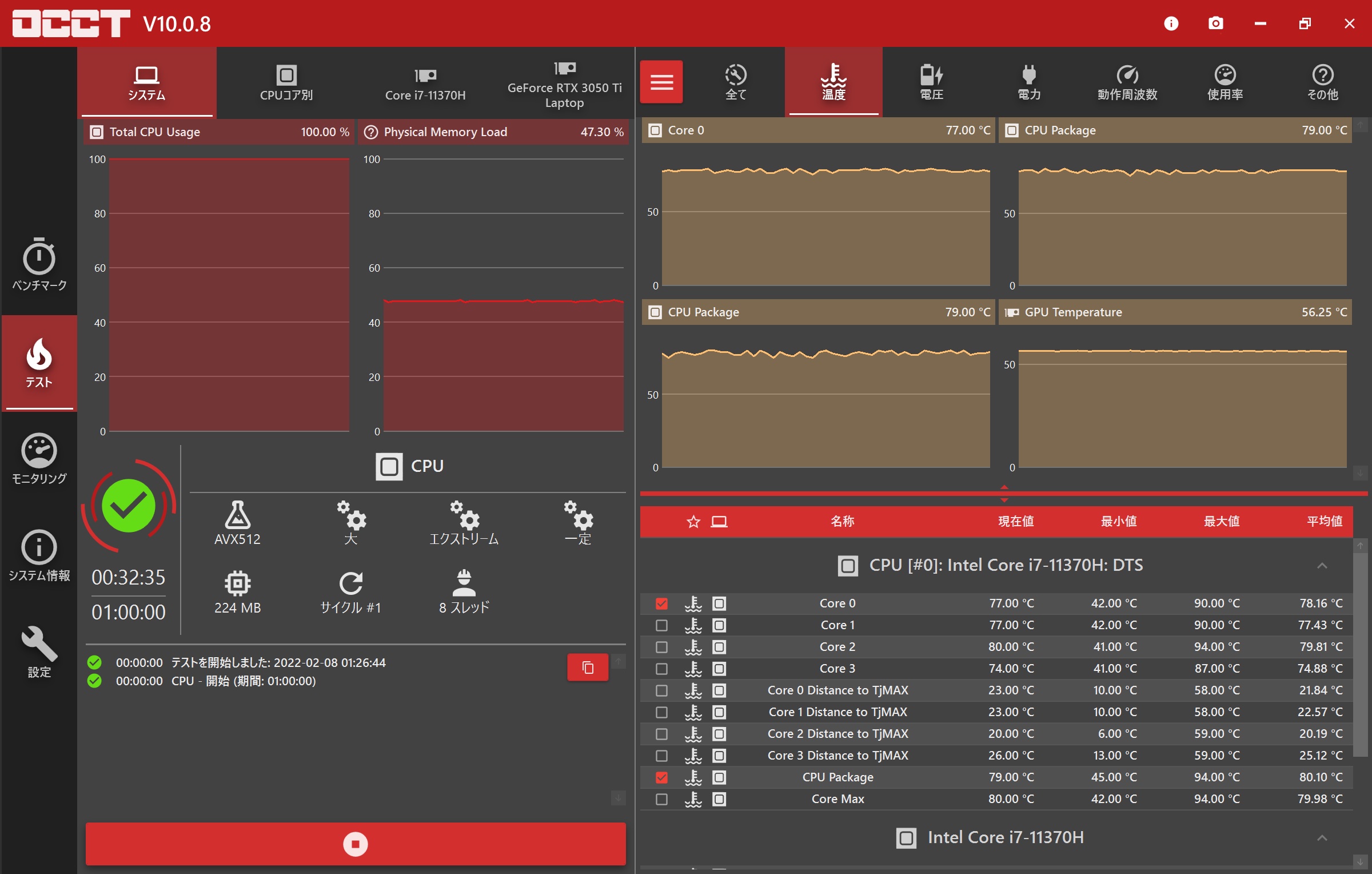
Task: Sort by 平均値 column header
Action: (1325, 522)
